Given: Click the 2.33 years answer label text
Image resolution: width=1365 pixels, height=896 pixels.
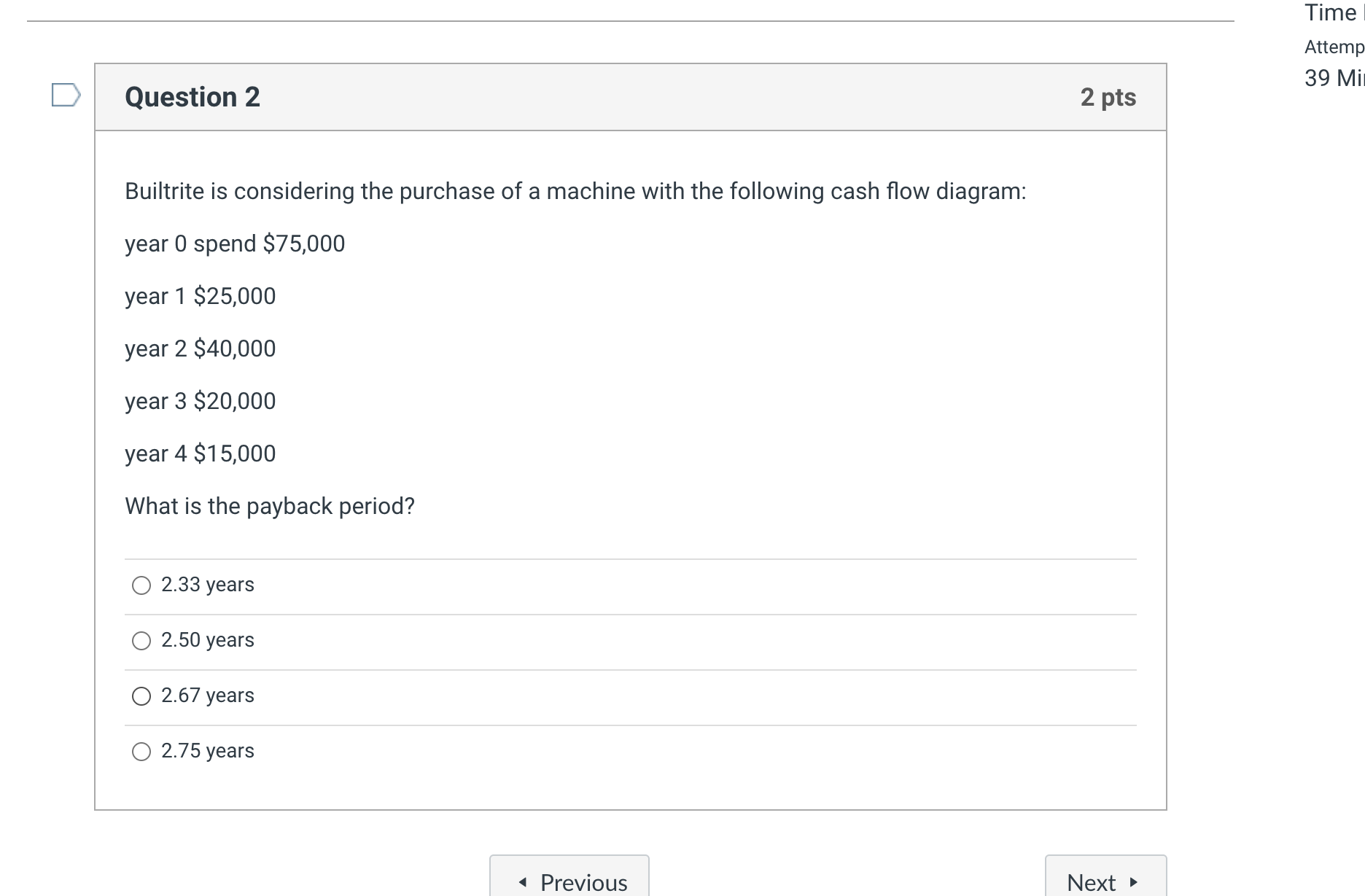Looking at the screenshot, I should pyautogui.click(x=207, y=585).
